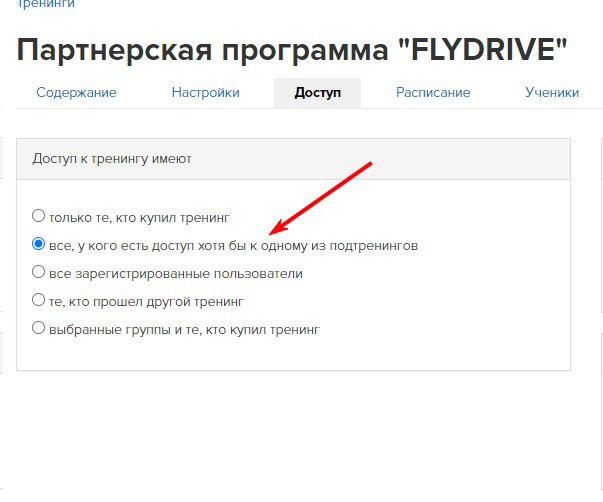This screenshot has width=603, height=502.
Task: Click the panel header 'Доступ к тренингу имеют'
Action: pos(293,159)
